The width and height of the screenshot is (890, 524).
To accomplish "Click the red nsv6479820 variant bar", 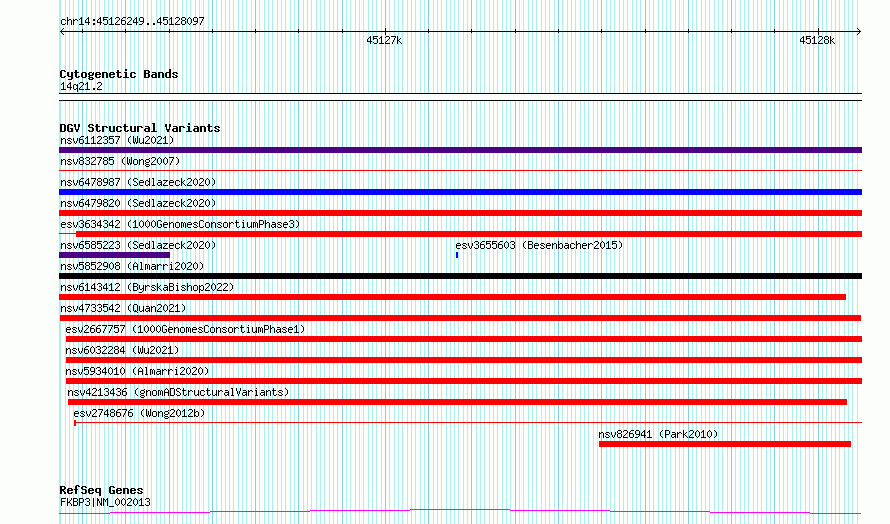I will click(460, 213).
